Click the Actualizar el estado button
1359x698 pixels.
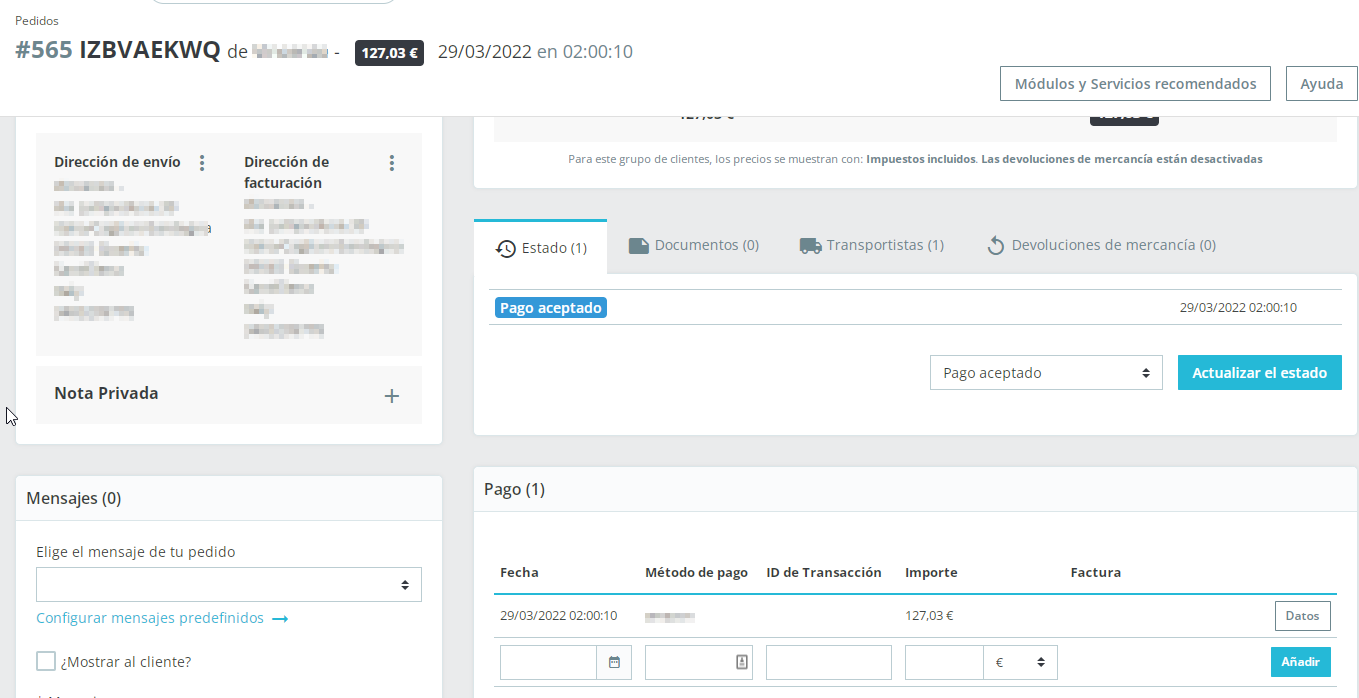click(1260, 372)
